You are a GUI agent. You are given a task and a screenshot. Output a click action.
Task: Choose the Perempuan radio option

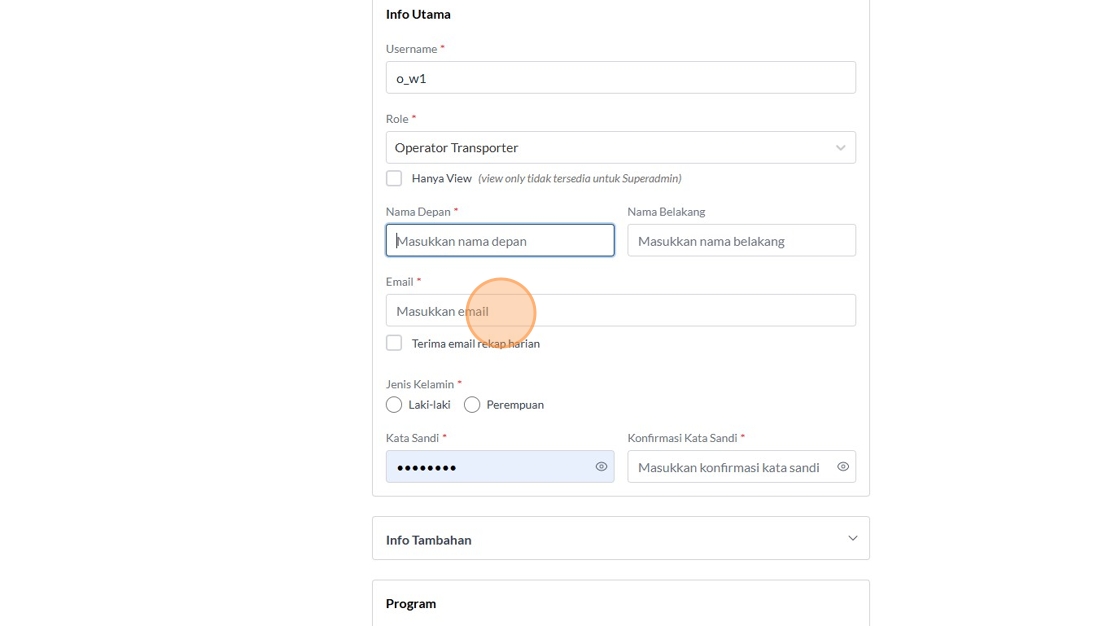[x=472, y=405]
